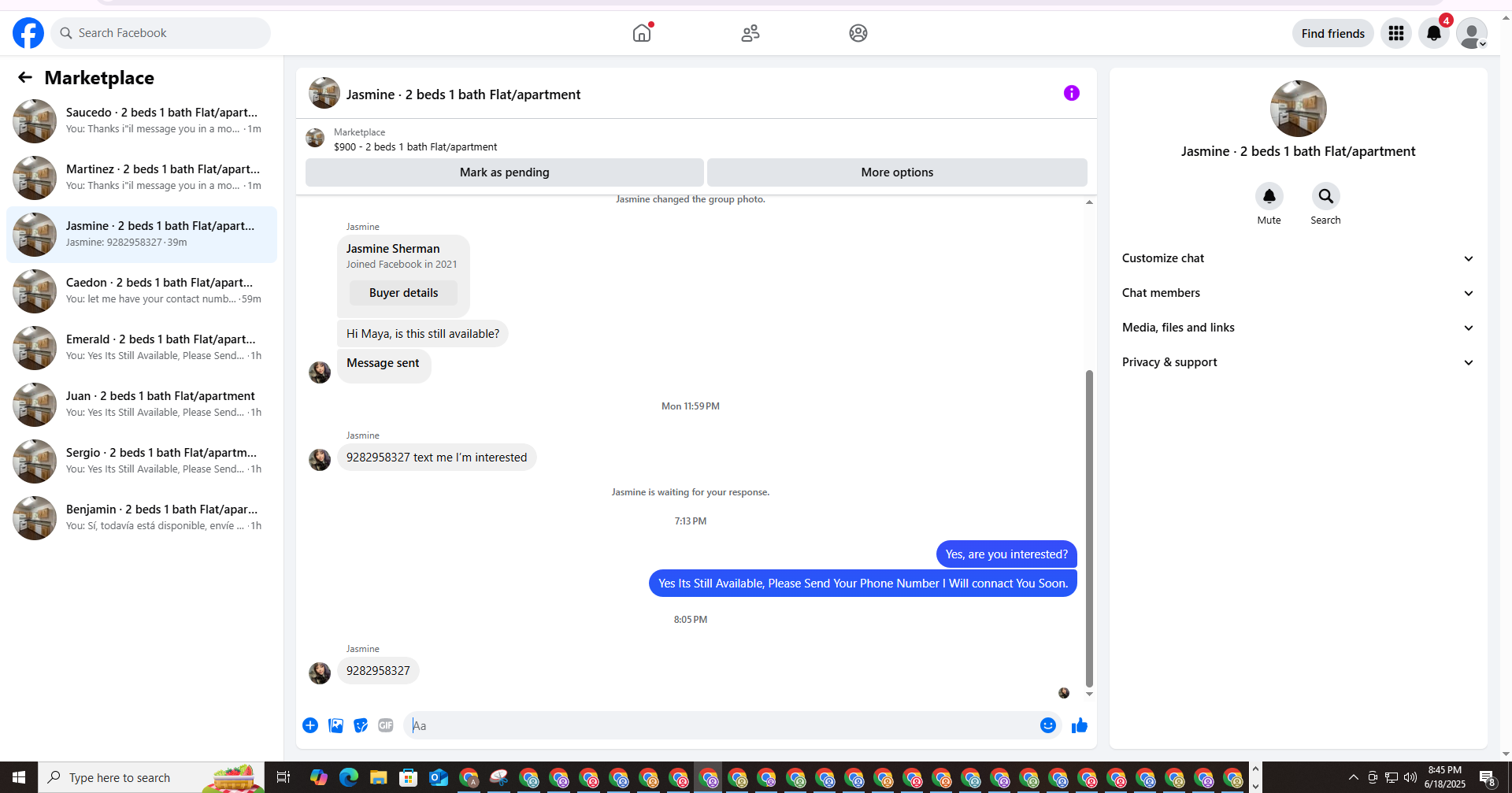Open the Groups icon in top navigation
The width and height of the screenshot is (1512, 793).
click(858, 33)
